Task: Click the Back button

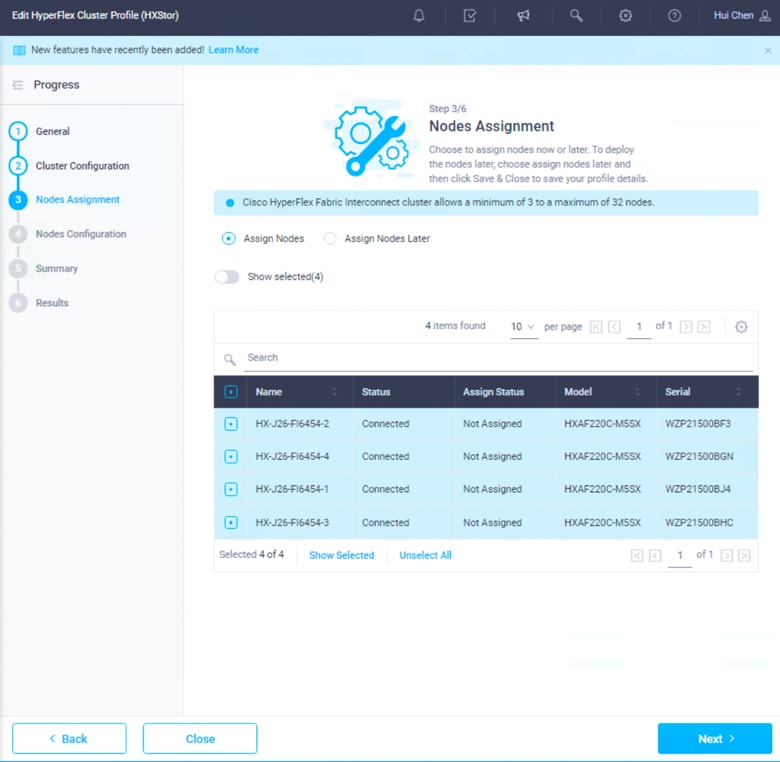Action: tap(69, 739)
